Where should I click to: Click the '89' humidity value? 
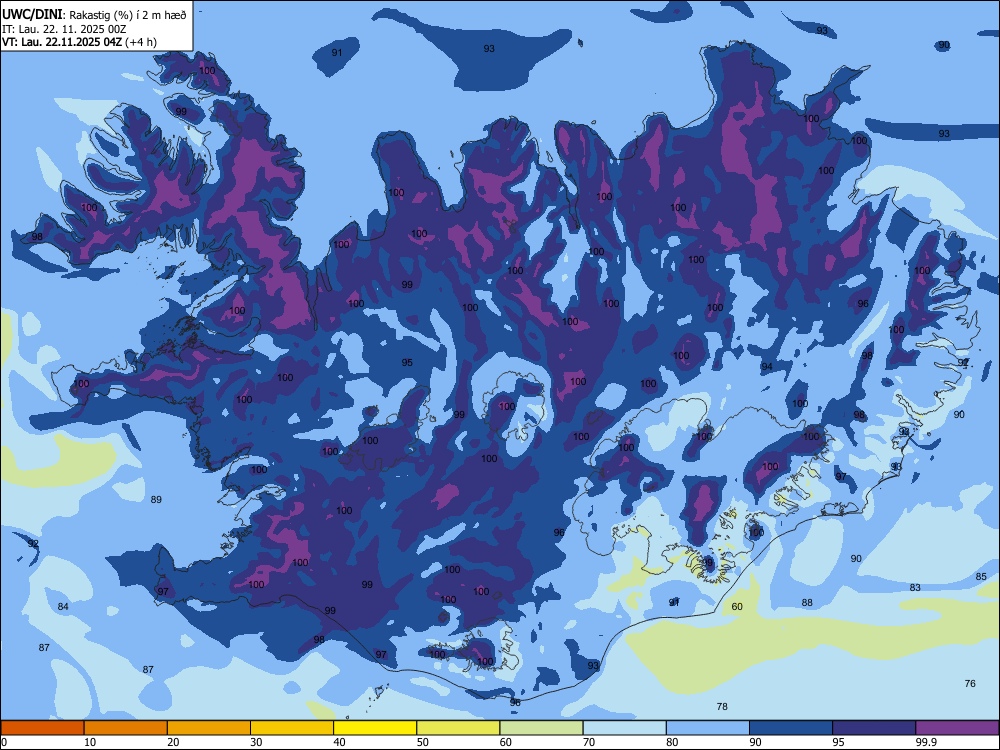(x=156, y=499)
